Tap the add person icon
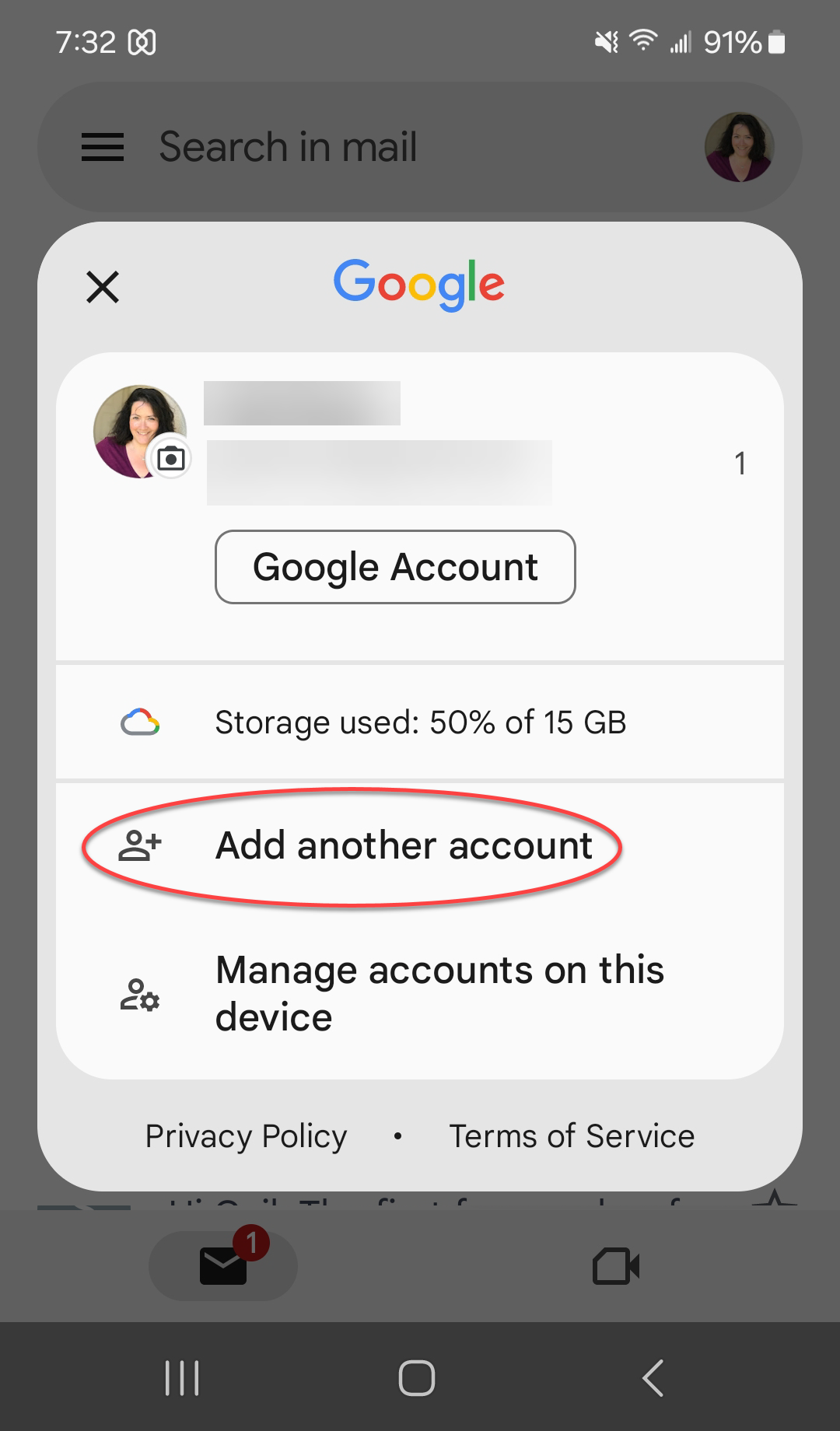The width and height of the screenshot is (840, 1431). click(x=140, y=846)
